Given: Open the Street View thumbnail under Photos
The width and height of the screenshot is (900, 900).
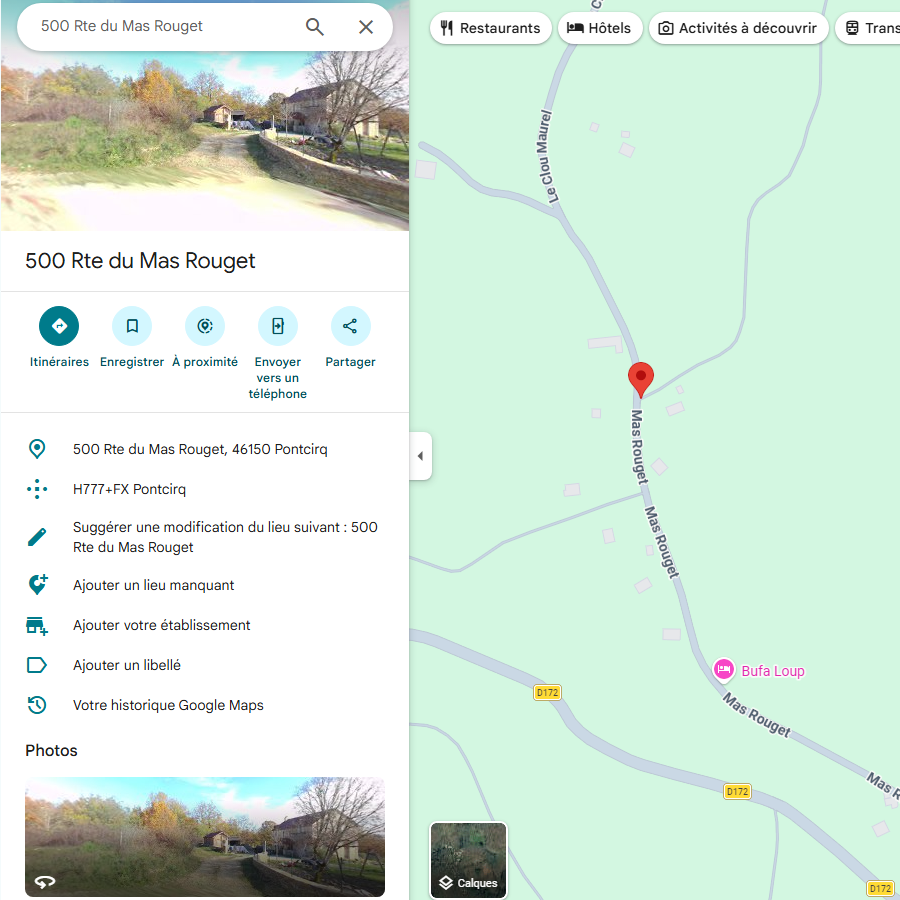Looking at the screenshot, I should (205, 837).
